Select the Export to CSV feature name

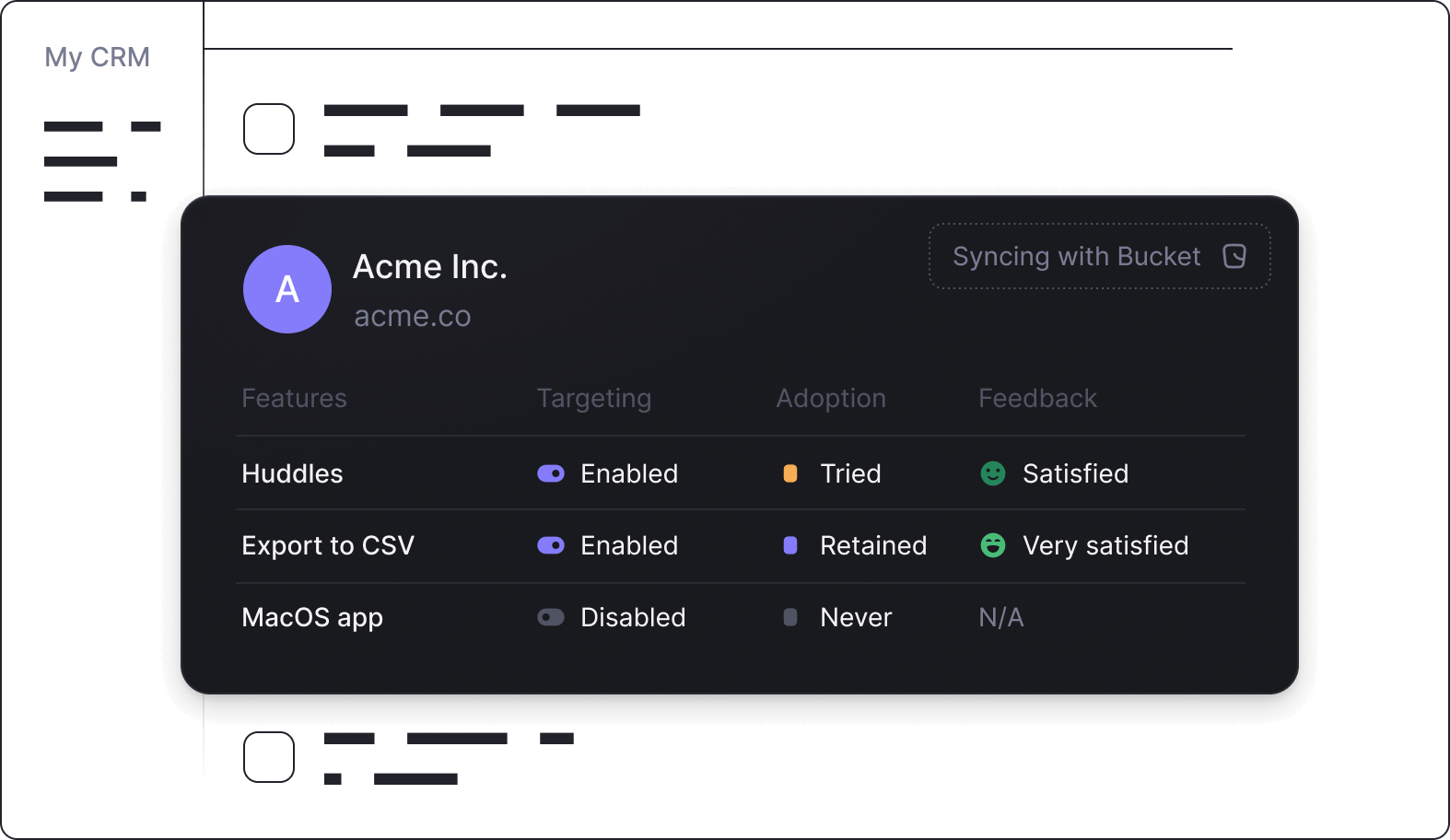click(x=328, y=546)
